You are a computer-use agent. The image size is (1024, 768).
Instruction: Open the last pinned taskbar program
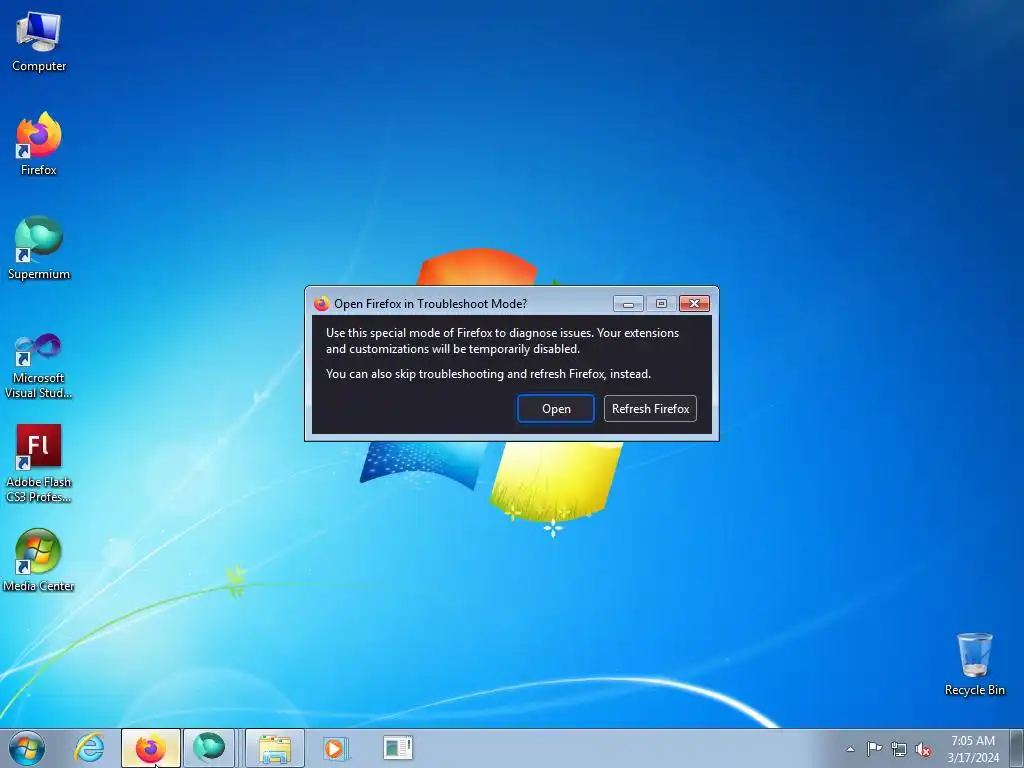pyautogui.click(x=398, y=748)
